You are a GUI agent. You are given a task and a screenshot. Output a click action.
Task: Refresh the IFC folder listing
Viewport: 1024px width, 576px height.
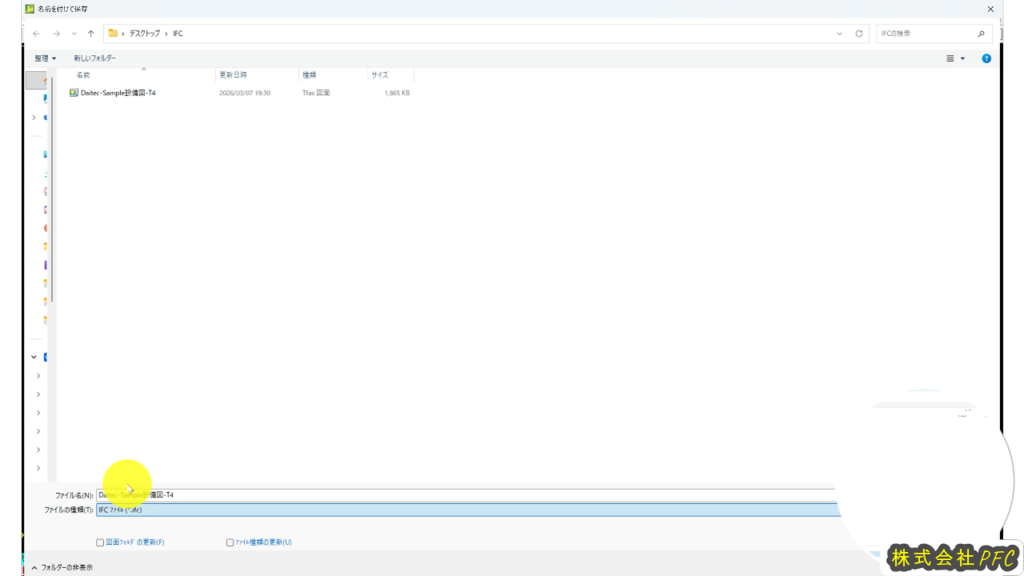859,33
